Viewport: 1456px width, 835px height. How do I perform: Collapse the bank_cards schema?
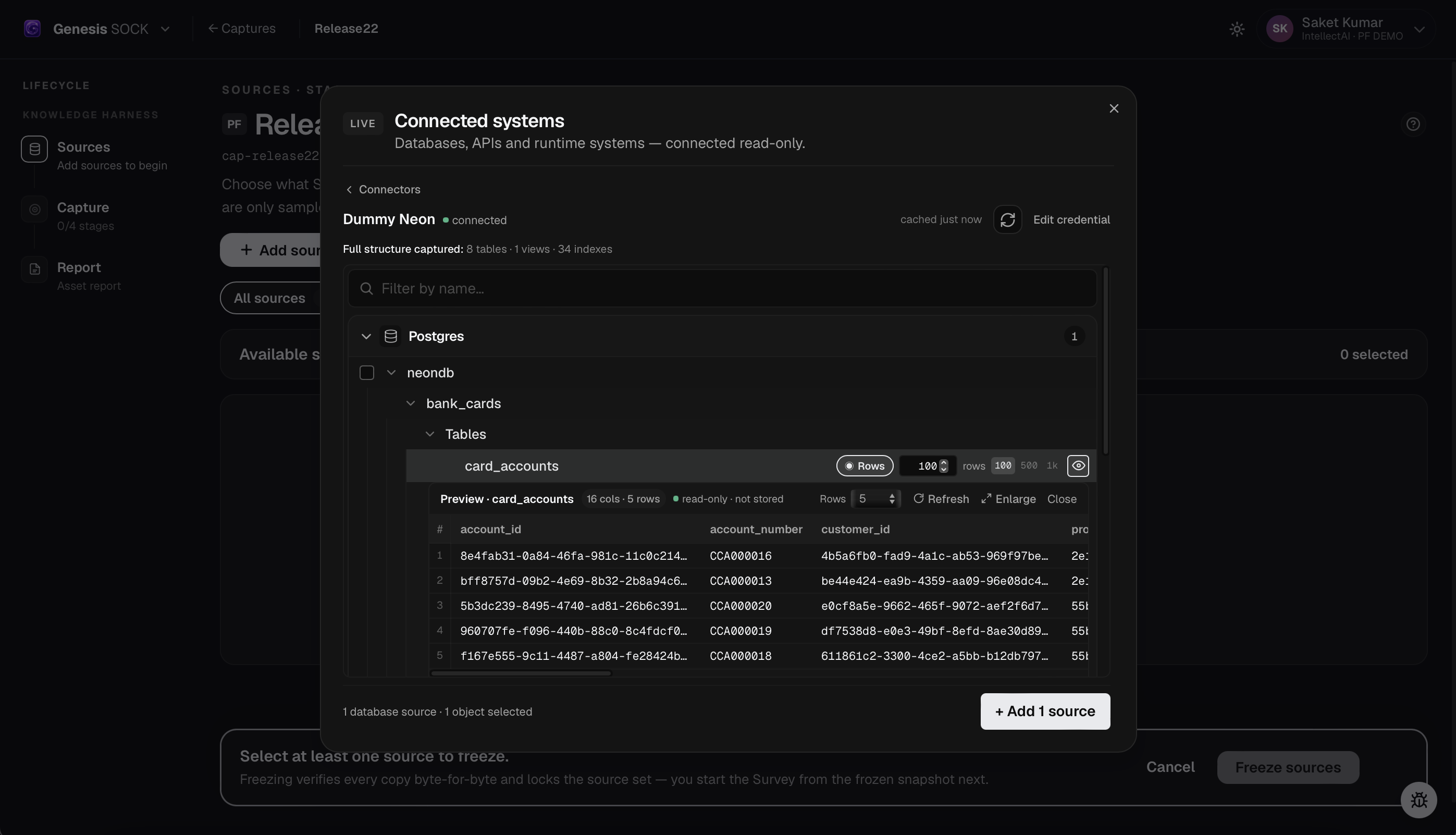click(x=411, y=403)
